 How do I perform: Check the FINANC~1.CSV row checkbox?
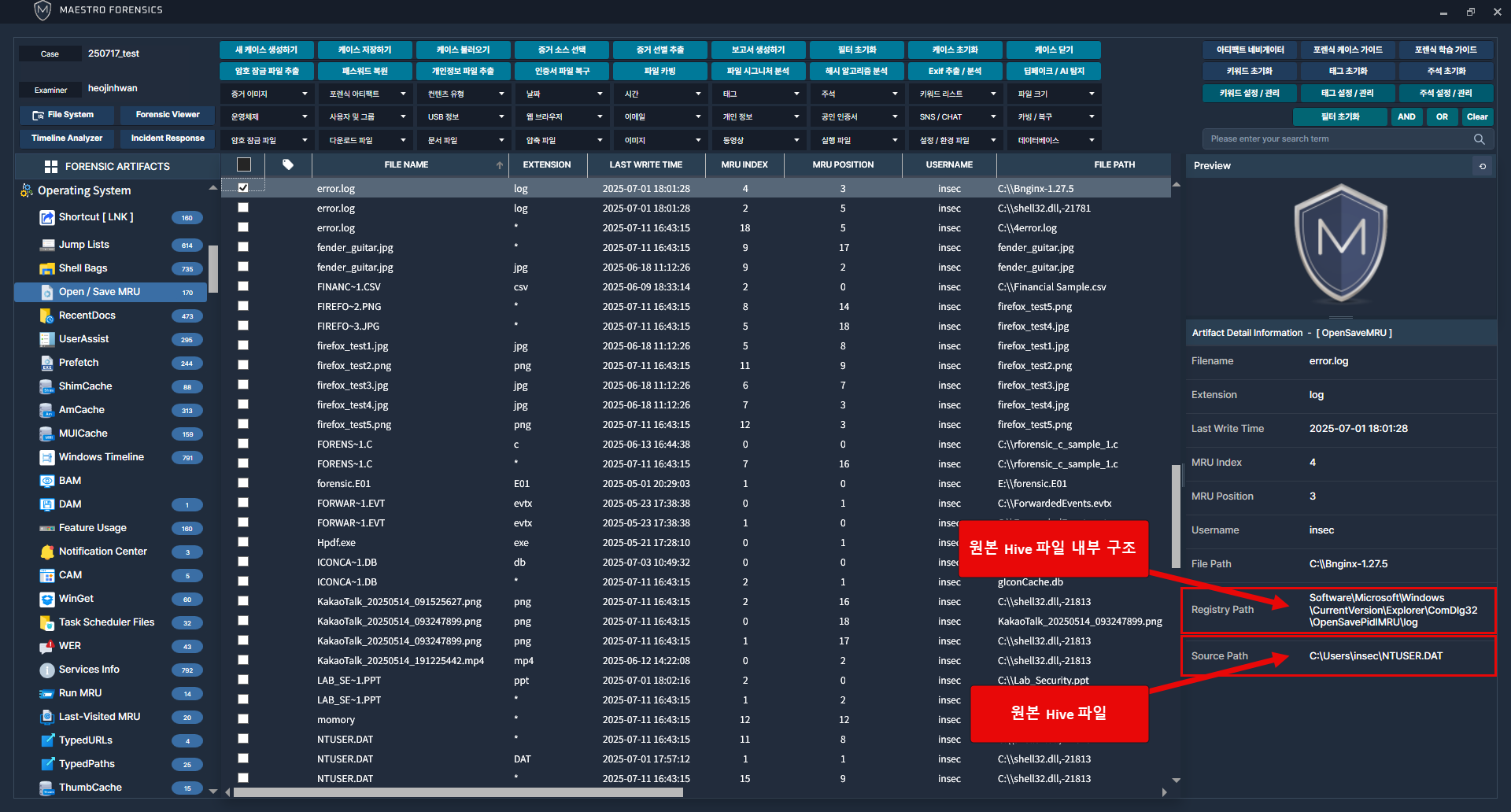[243, 286]
